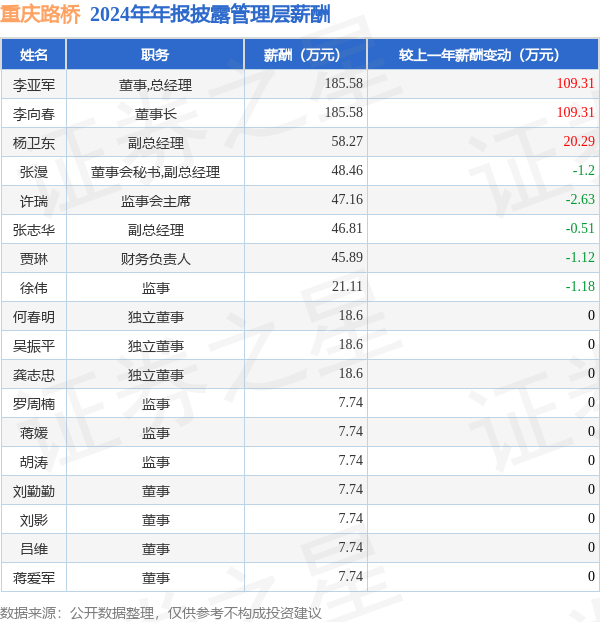The height and width of the screenshot is (622, 600).
Task: Select the name 许瑞
Action: (x=34, y=201)
